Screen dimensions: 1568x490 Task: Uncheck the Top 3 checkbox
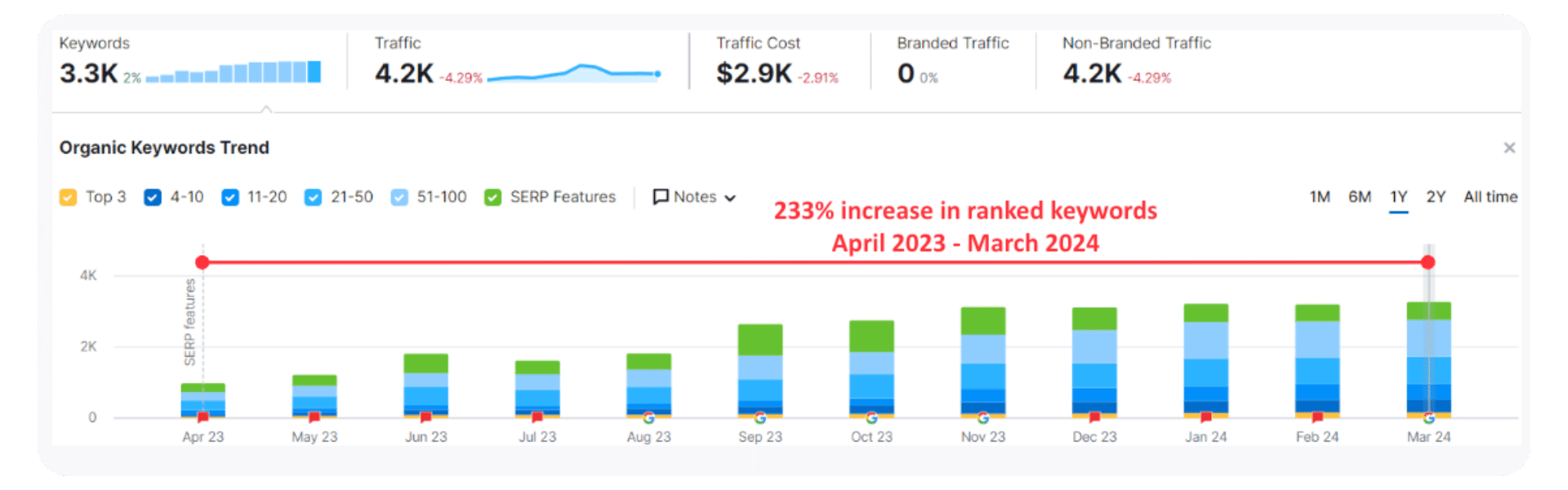(x=68, y=198)
